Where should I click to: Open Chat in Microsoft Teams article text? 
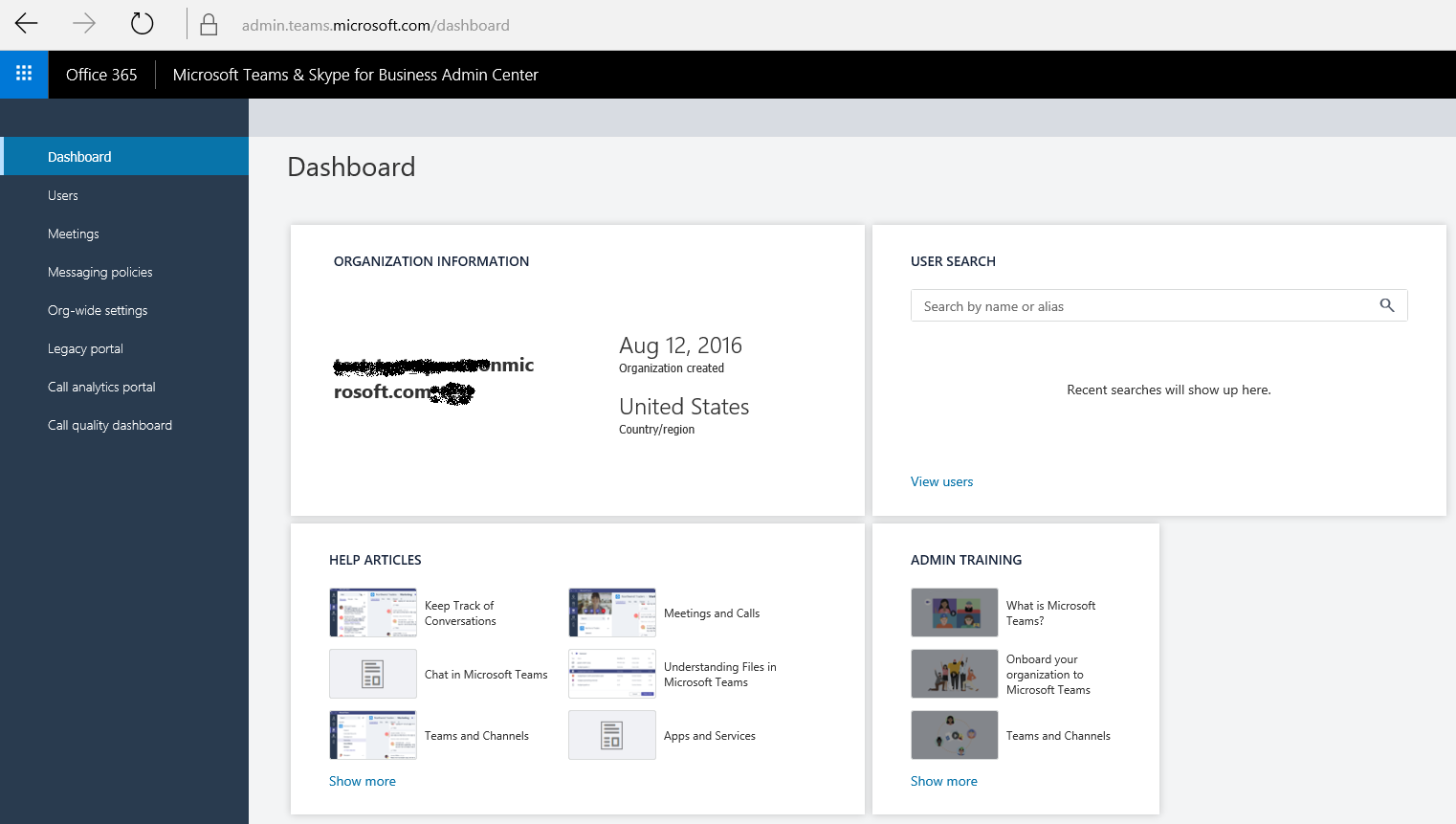click(486, 675)
